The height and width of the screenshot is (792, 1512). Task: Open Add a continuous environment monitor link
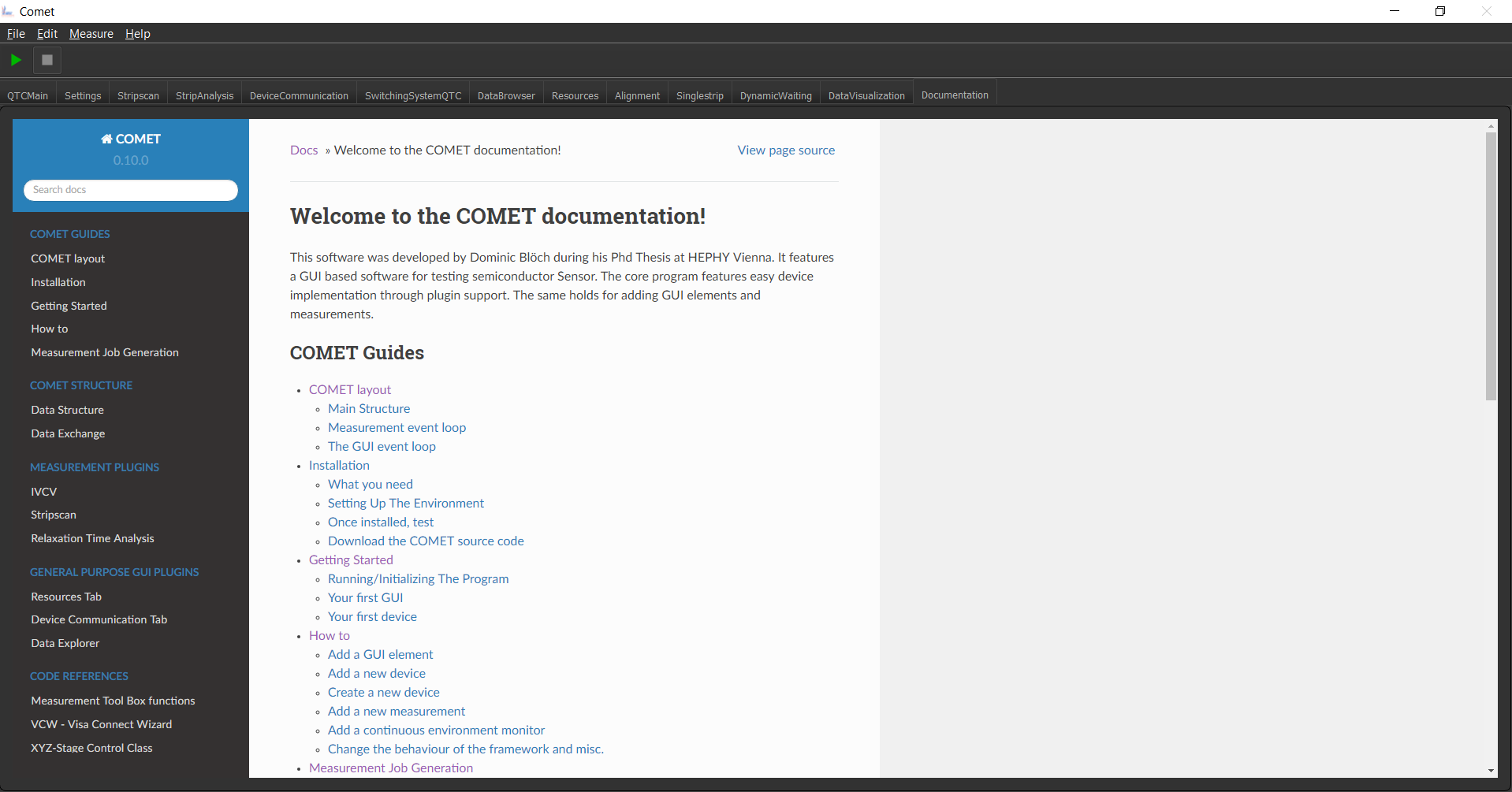tap(436, 731)
